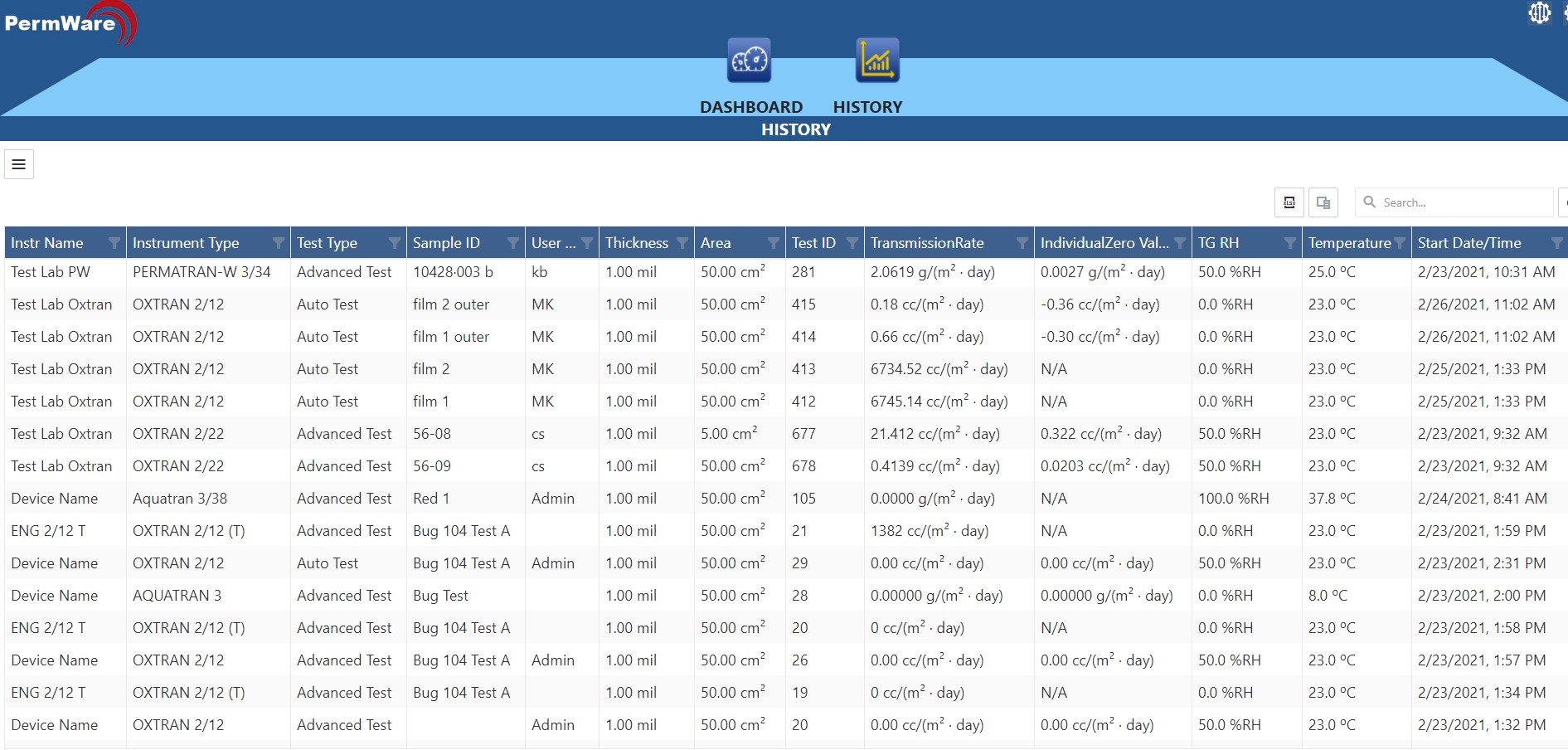Open filter for Instr Name column
The height and width of the screenshot is (750, 1568).
[114, 243]
